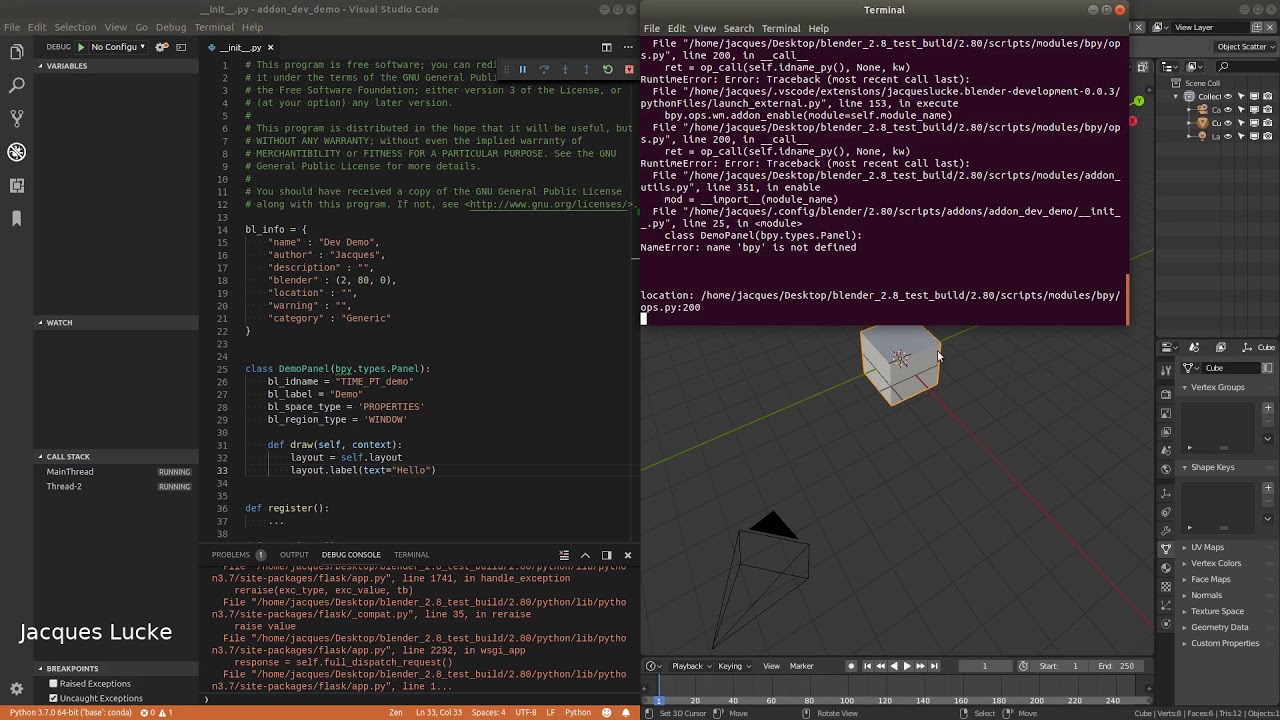Restart the debug session with the green icon
Image resolution: width=1280 pixels, height=720 pixels.
click(607, 69)
